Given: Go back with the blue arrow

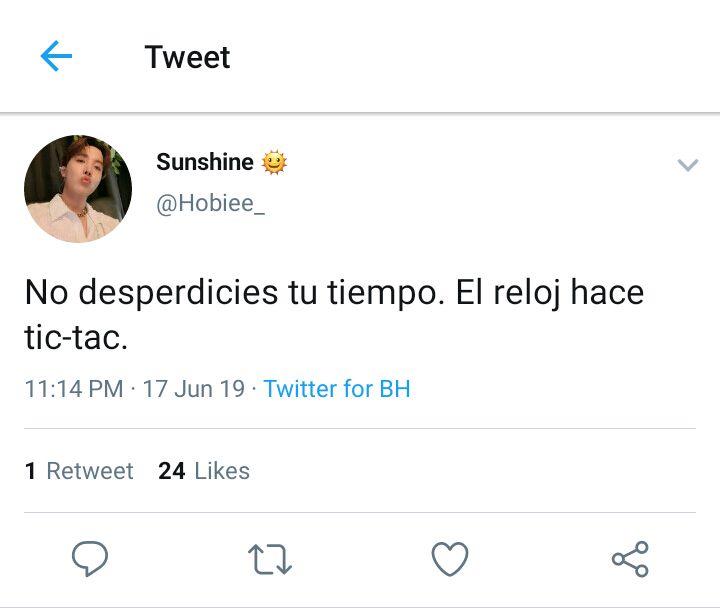Looking at the screenshot, I should pos(56,56).
